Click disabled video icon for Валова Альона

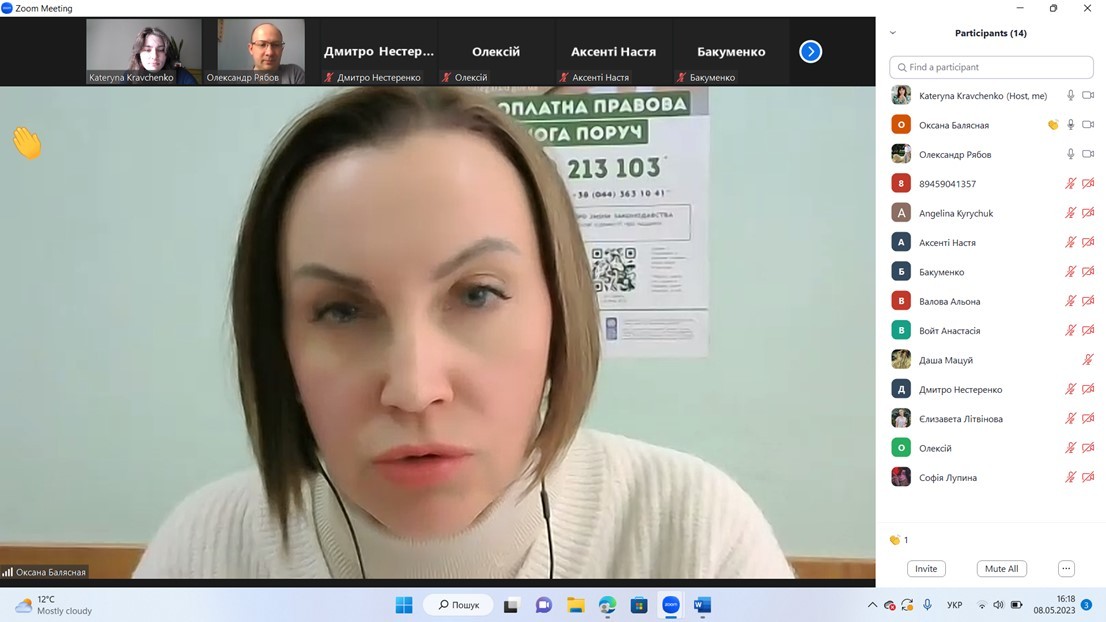tap(1088, 301)
